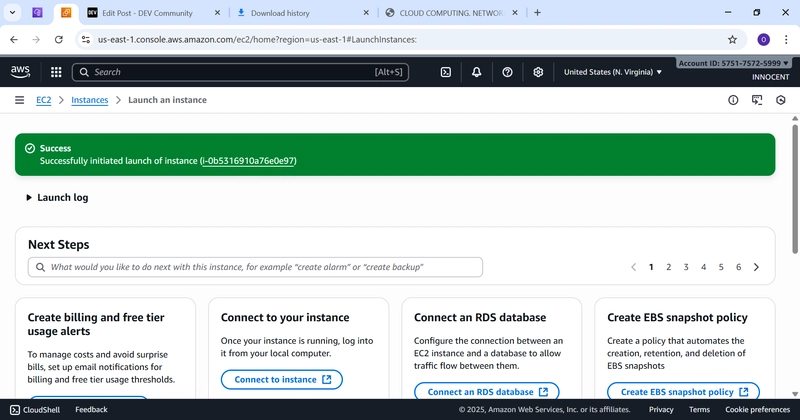Go to Next Steps page 5

coord(721,267)
